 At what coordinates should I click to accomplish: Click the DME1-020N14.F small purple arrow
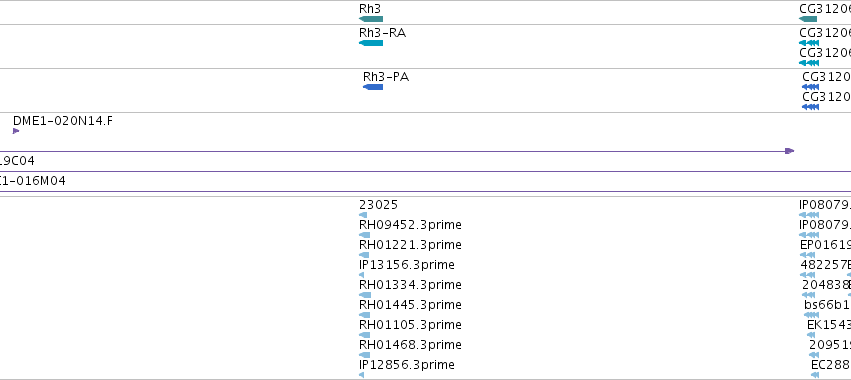(16, 131)
